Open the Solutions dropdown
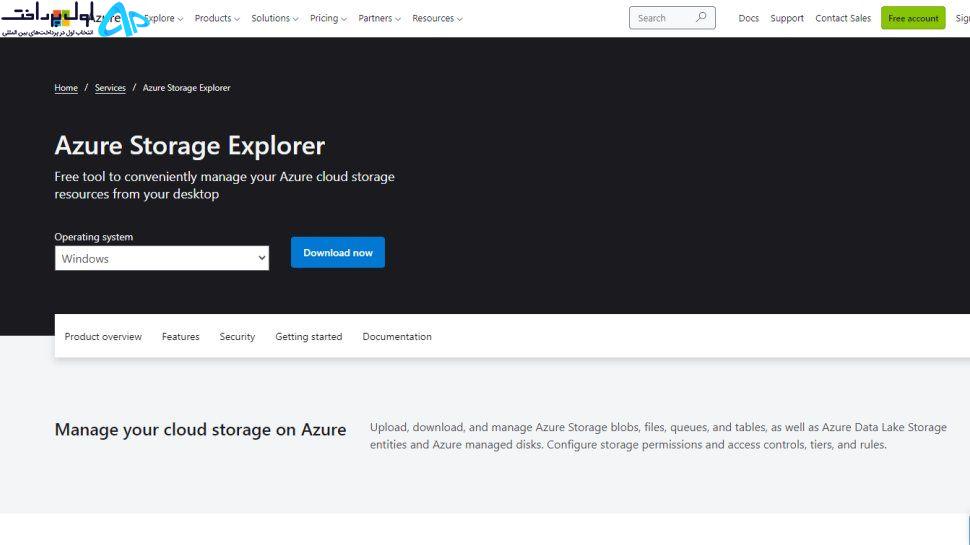 pos(275,19)
